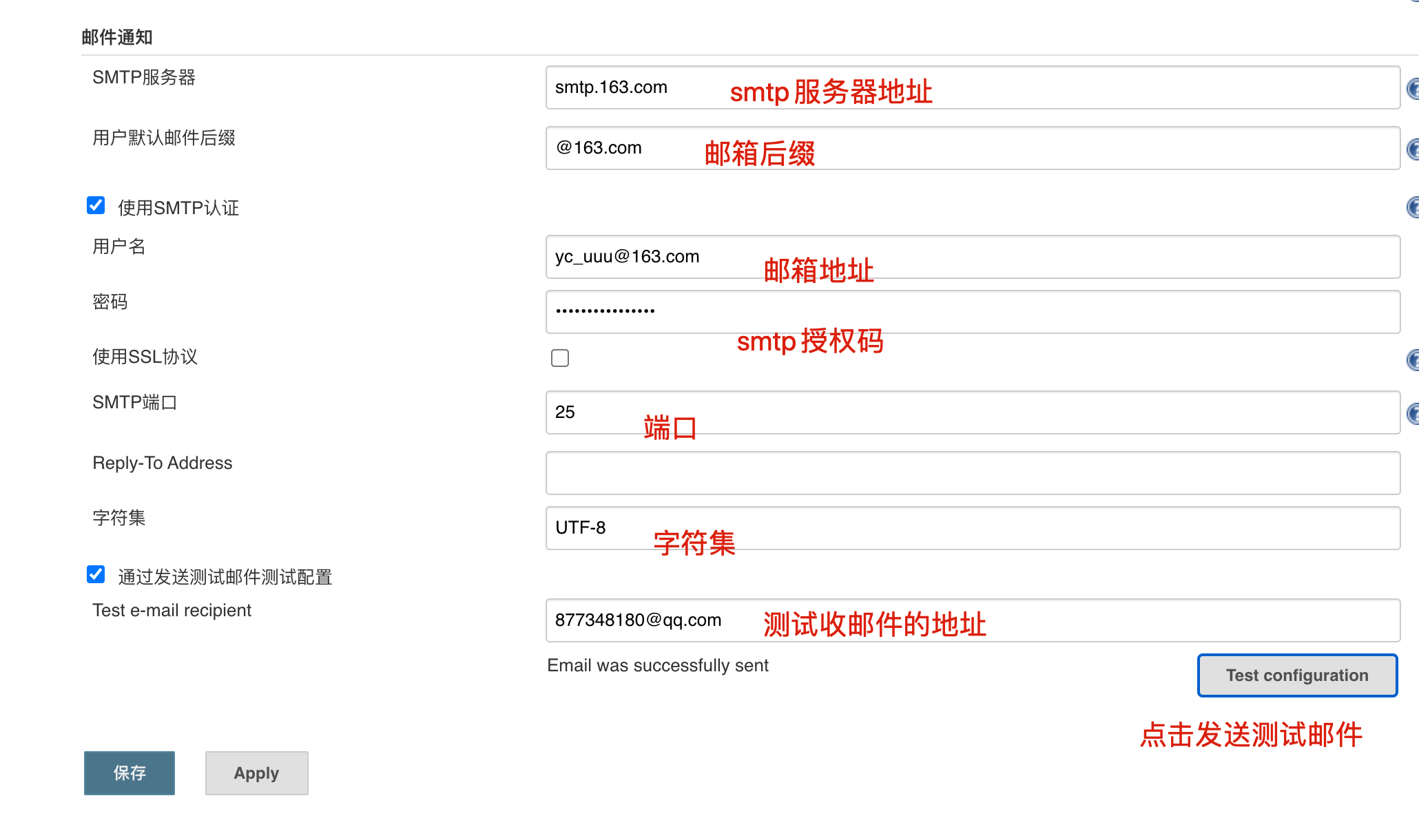The image size is (1419, 840).
Task: Enable the 使用SSL协议 checkbox
Action: click(560, 358)
